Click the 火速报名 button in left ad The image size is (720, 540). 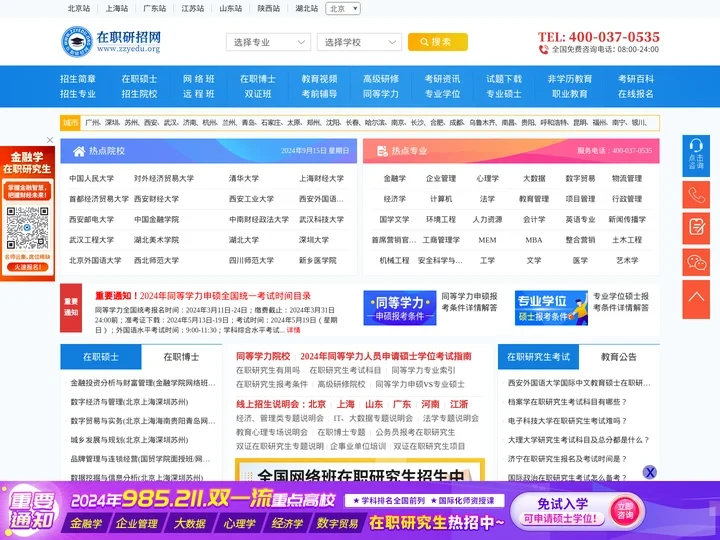pyautogui.click(x=27, y=267)
